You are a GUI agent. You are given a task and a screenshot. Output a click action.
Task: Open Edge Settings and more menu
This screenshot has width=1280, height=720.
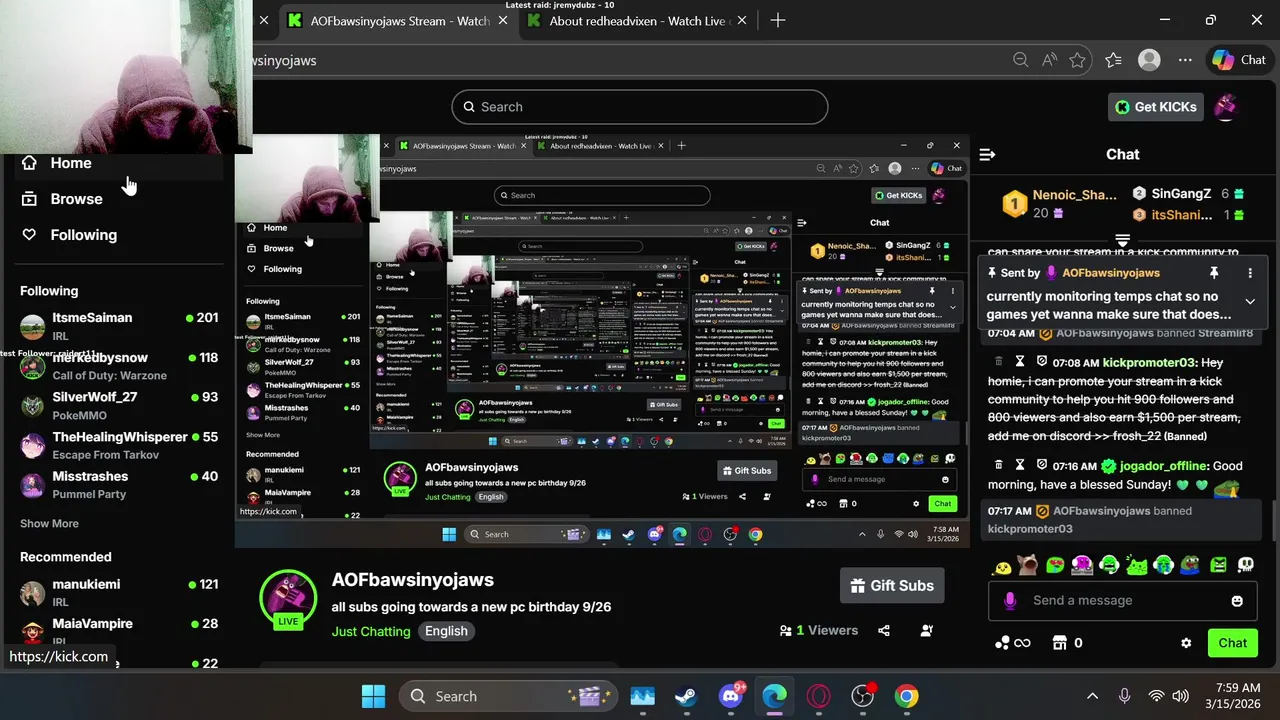point(1185,60)
